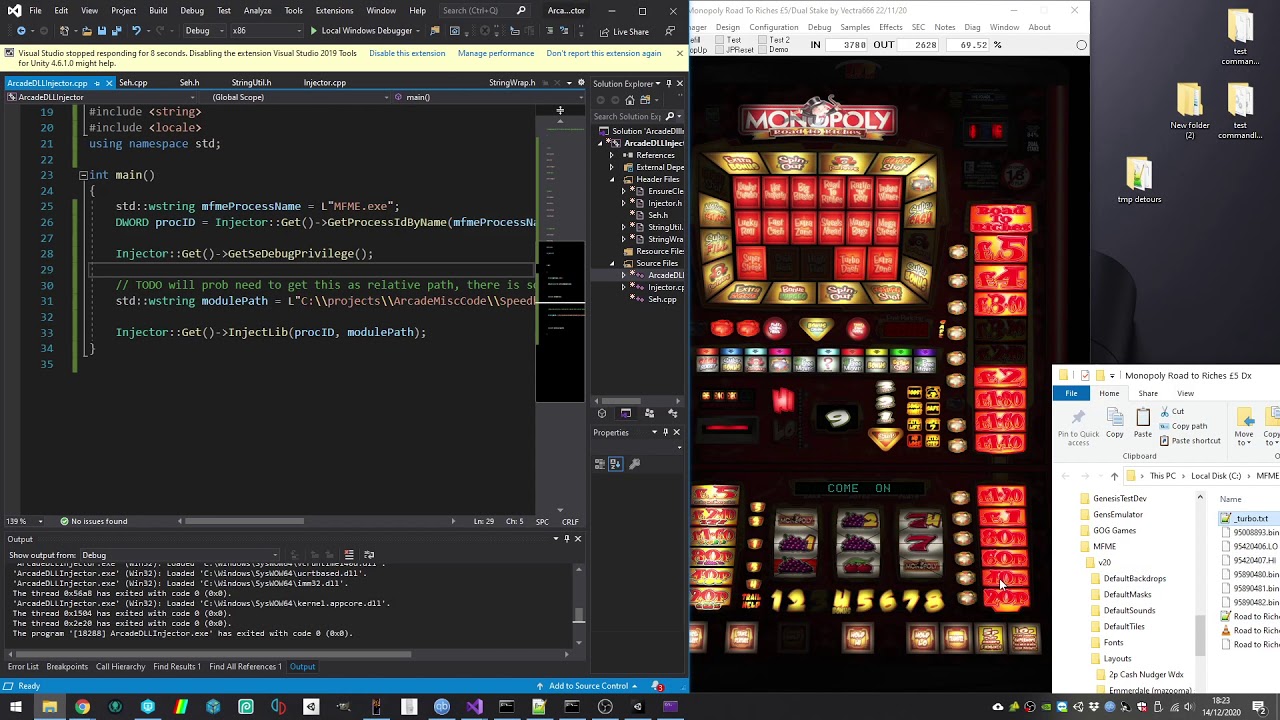This screenshot has width=1280, height=720.
Task: Click the Disable this extension link
Action: click(x=407, y=53)
